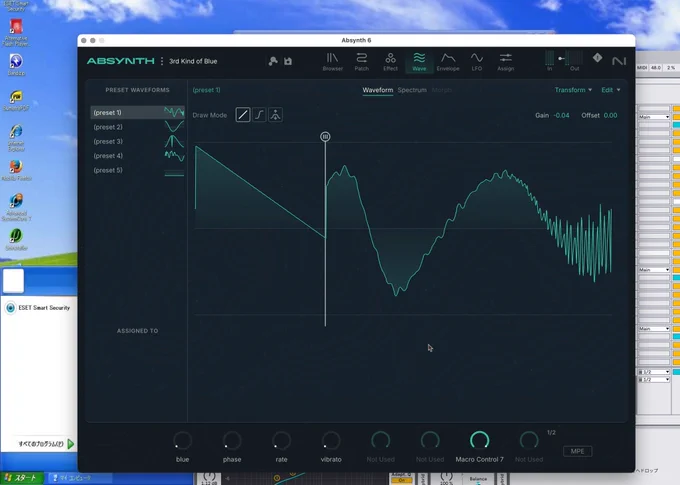Open the Effect page
680x485 pixels.
[x=390, y=62]
